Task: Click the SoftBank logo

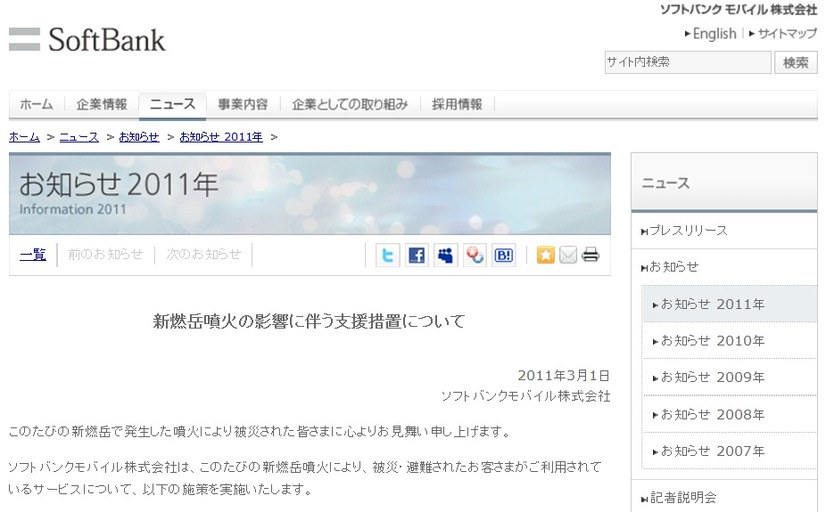Action: 87,40
